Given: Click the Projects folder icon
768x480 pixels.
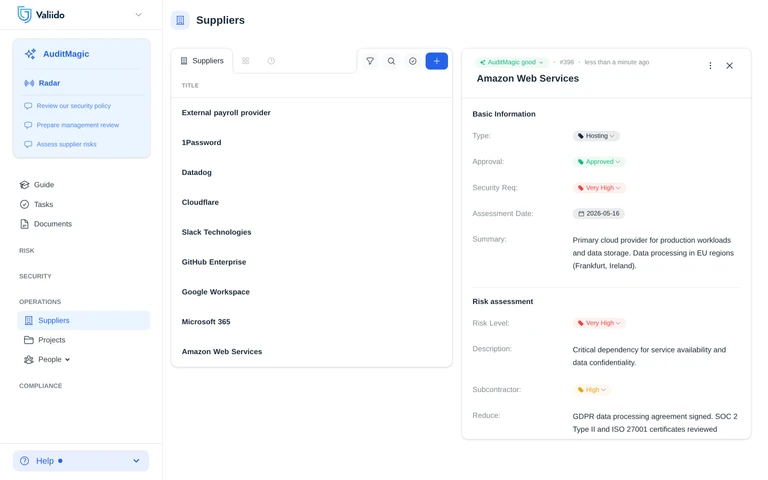Looking at the screenshot, I should [29, 340].
